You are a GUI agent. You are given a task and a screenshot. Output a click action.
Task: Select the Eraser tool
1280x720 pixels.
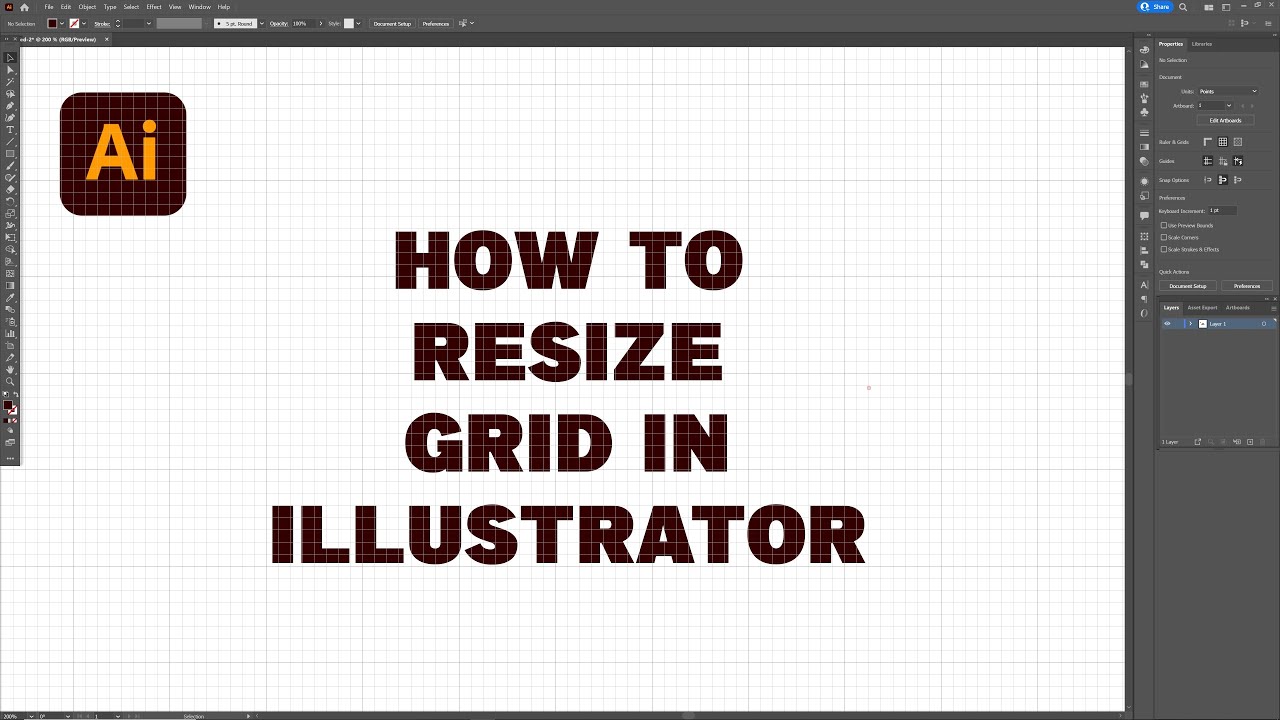coord(10,189)
